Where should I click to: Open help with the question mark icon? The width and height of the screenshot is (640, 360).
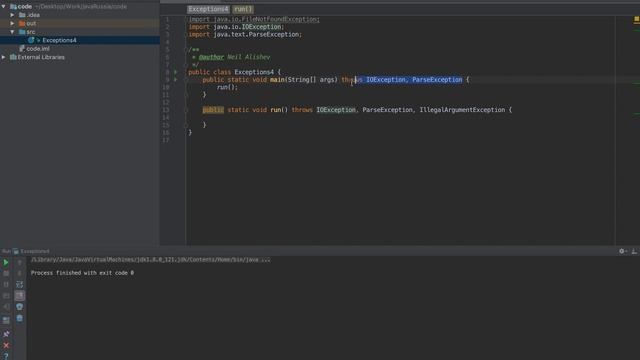tap(6, 356)
